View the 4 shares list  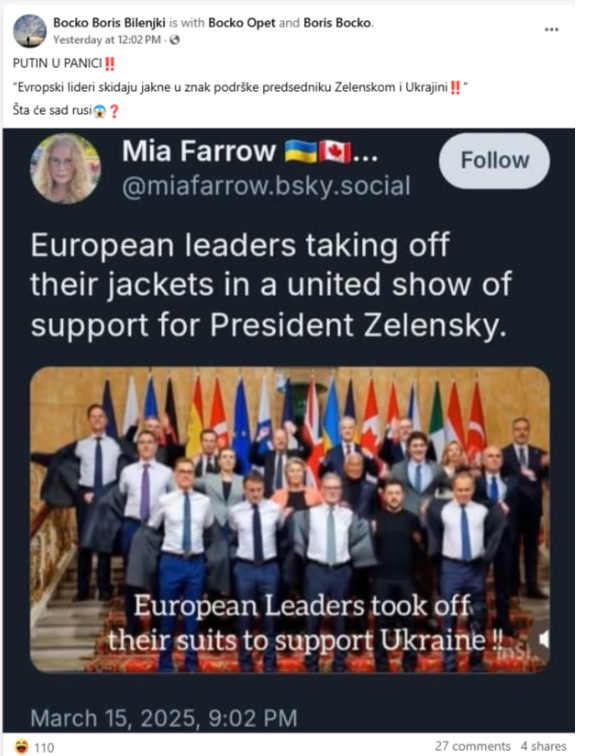point(543,746)
